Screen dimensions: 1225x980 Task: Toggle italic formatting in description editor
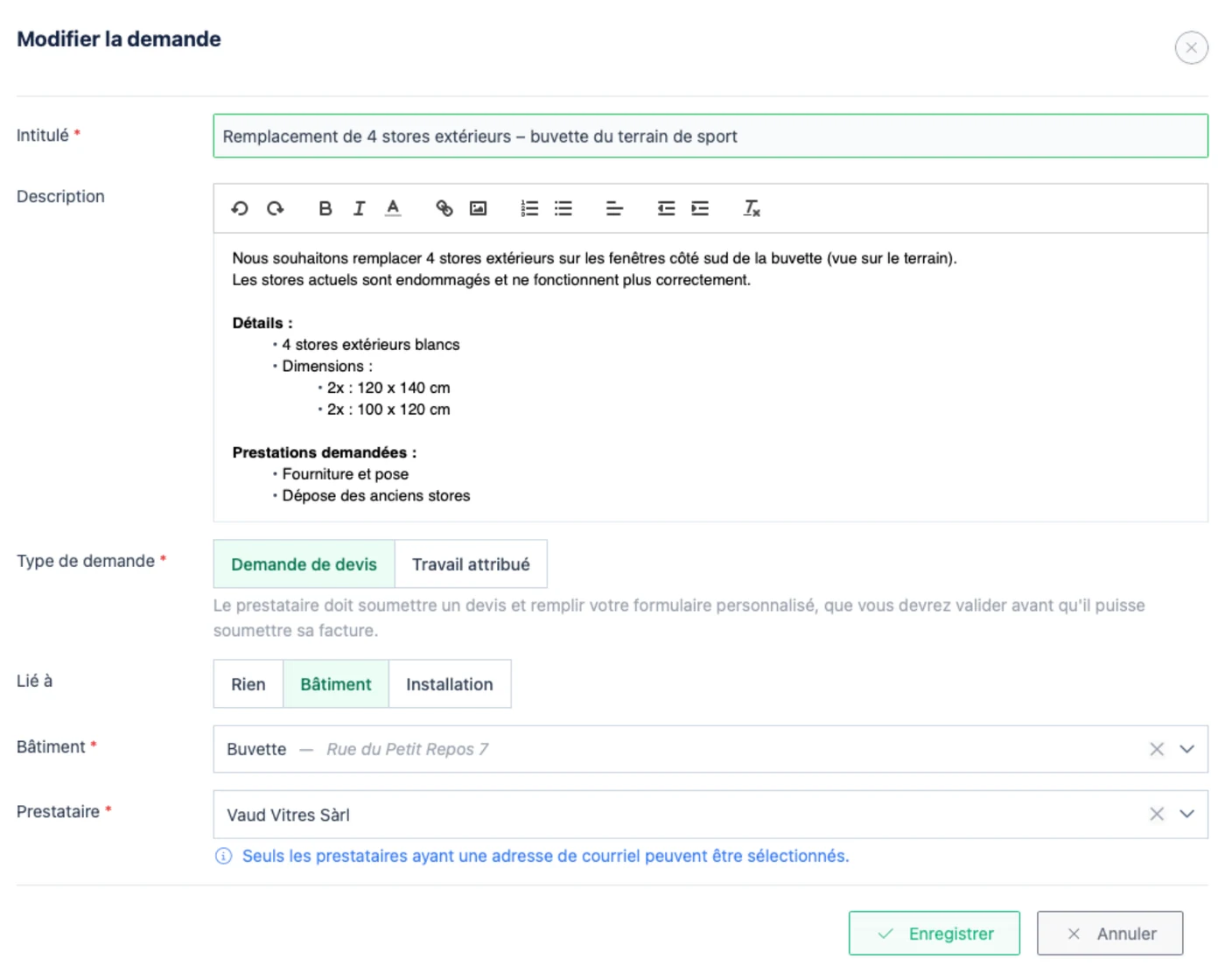coord(359,208)
